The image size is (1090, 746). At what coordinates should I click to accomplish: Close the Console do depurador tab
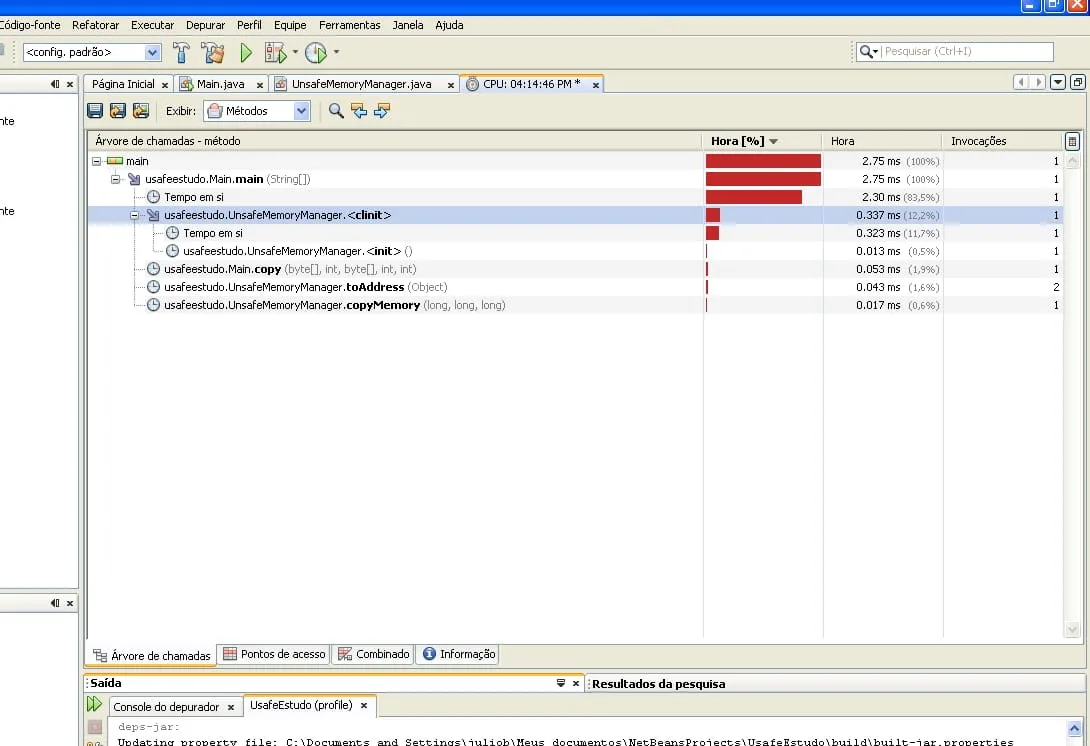click(230, 707)
